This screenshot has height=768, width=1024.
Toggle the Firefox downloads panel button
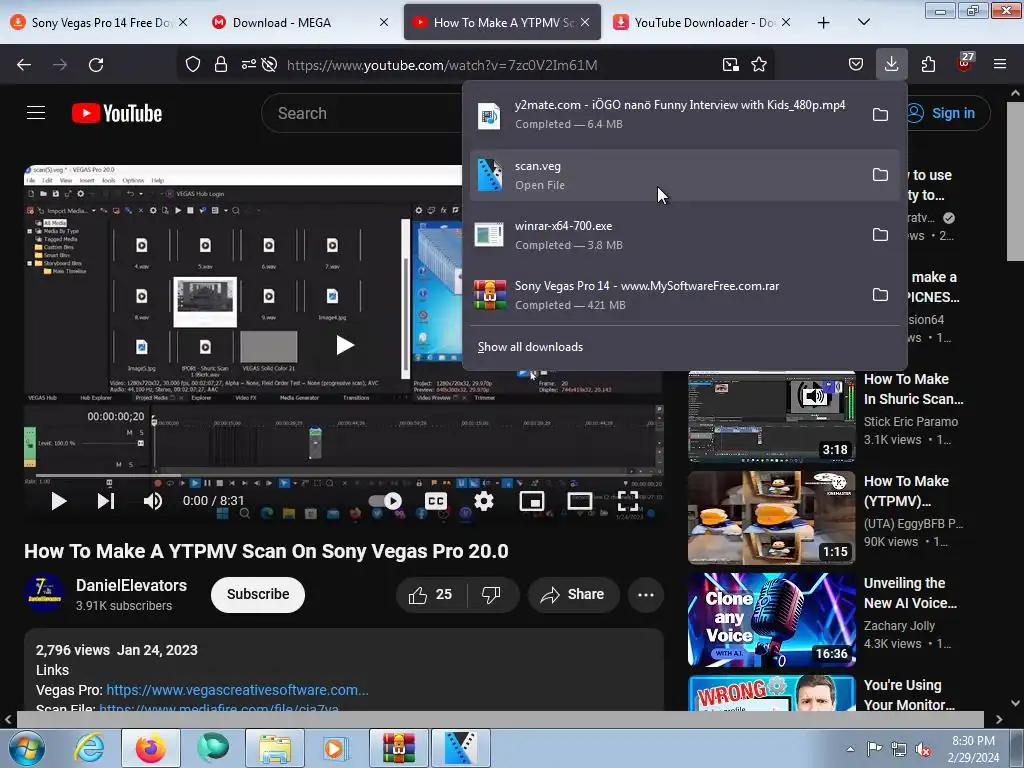click(891, 64)
